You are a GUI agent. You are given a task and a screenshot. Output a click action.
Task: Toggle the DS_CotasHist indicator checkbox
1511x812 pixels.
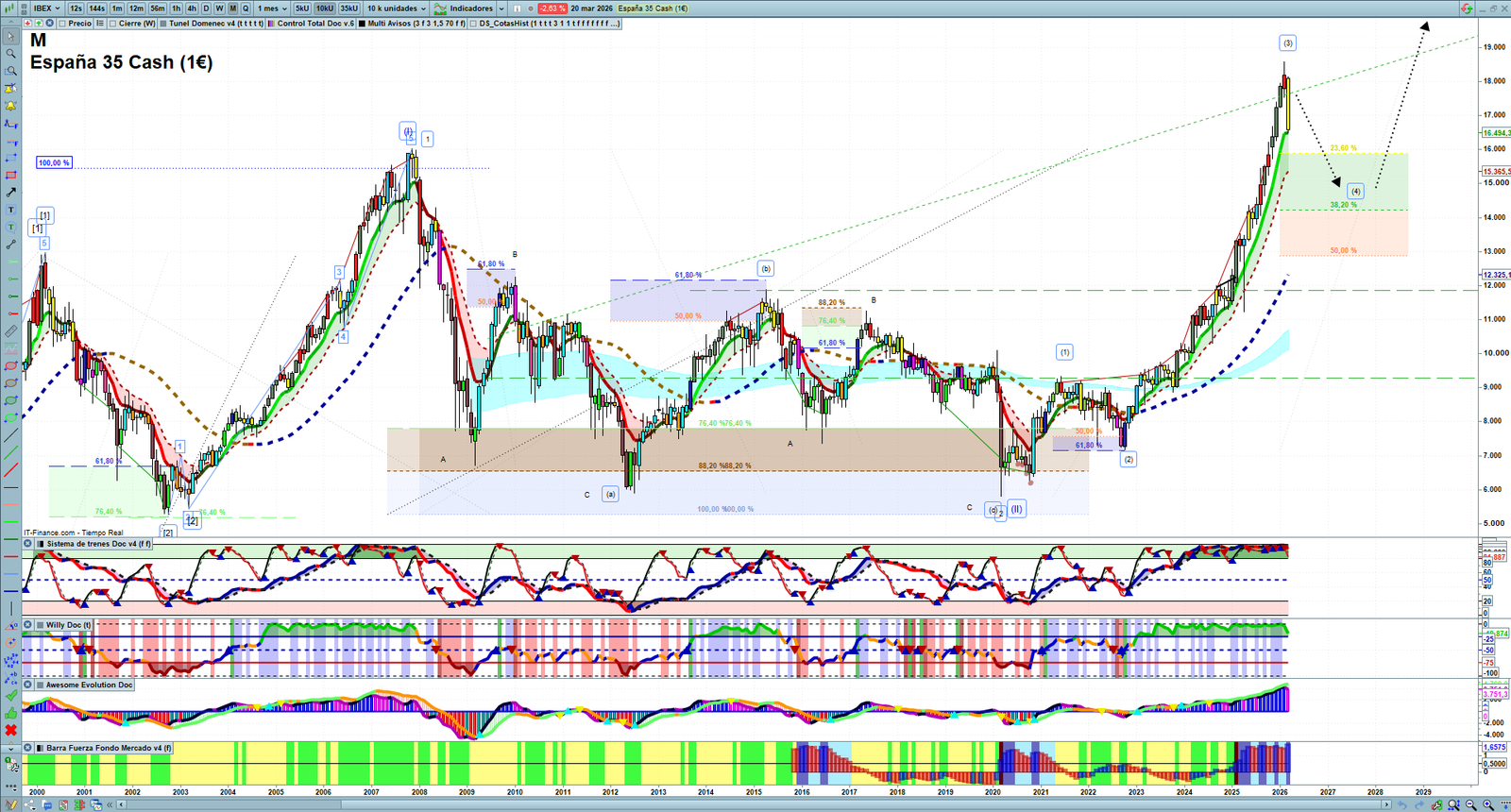point(474,24)
